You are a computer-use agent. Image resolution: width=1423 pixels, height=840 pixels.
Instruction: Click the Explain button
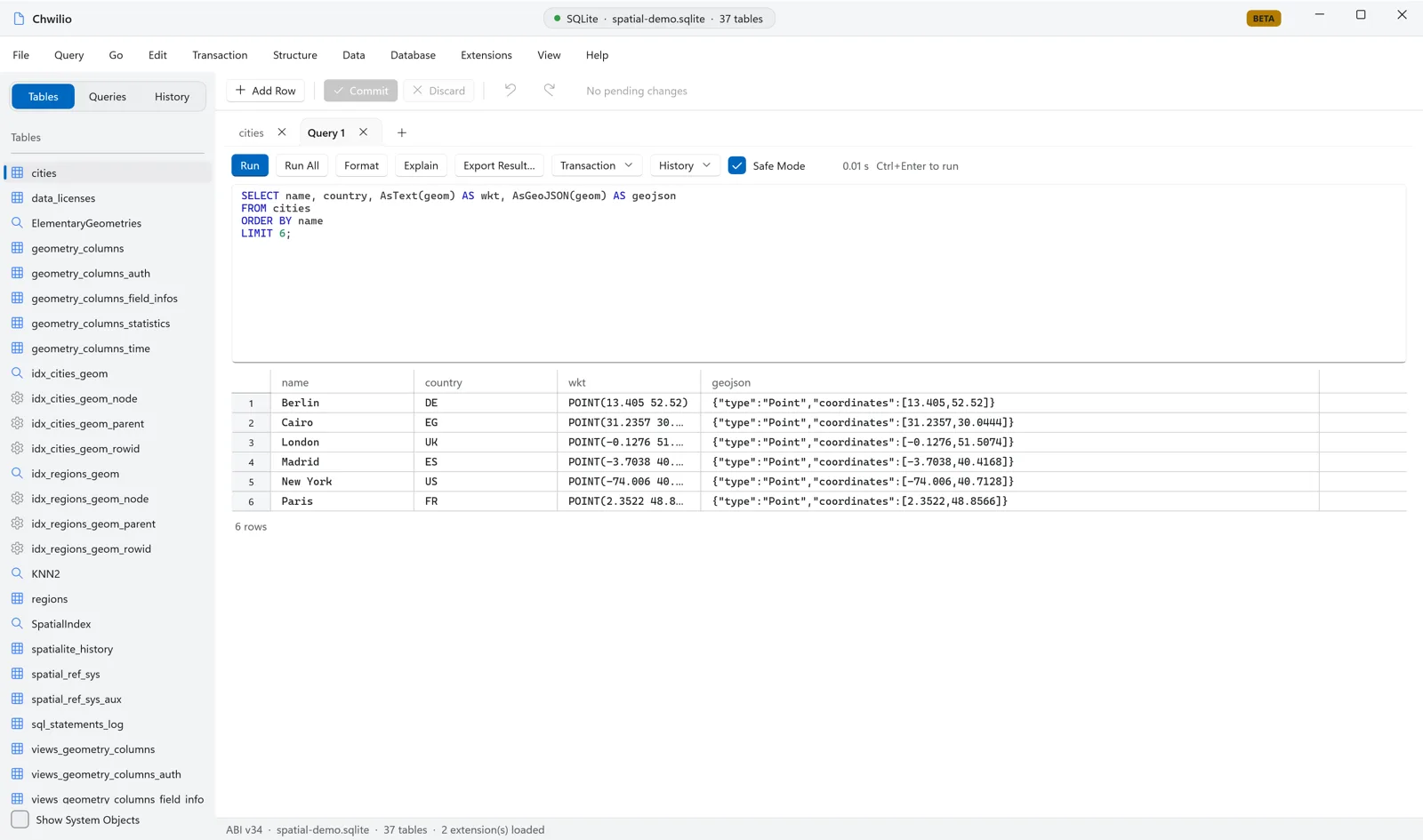tap(421, 165)
